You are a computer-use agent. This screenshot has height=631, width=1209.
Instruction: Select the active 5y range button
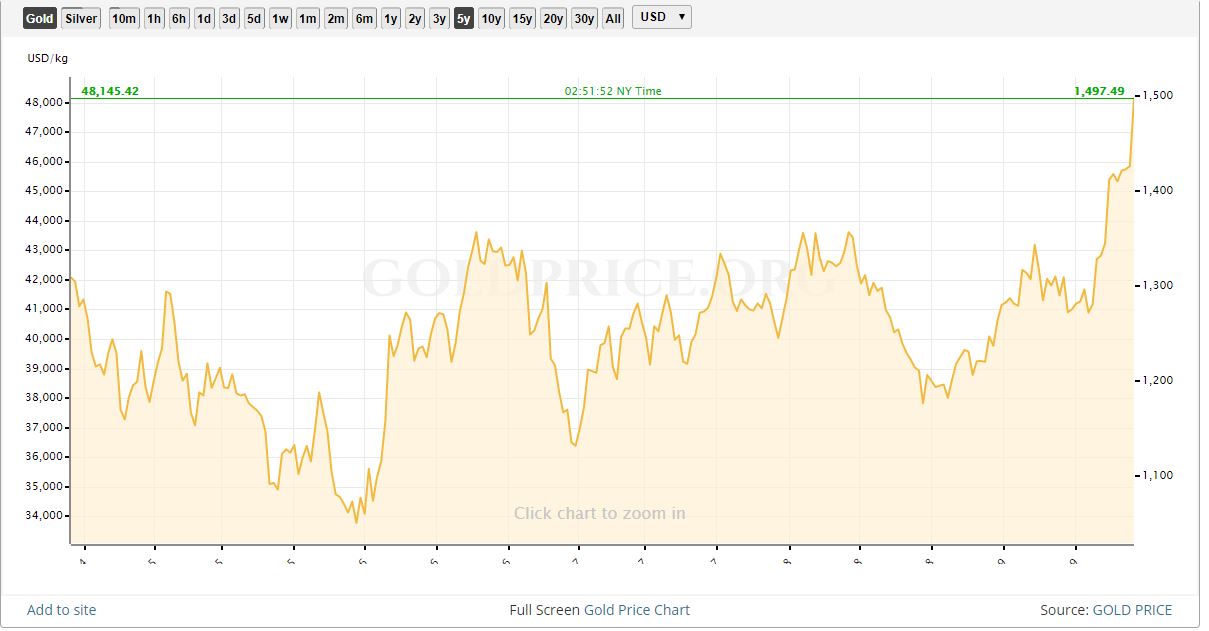pos(463,18)
